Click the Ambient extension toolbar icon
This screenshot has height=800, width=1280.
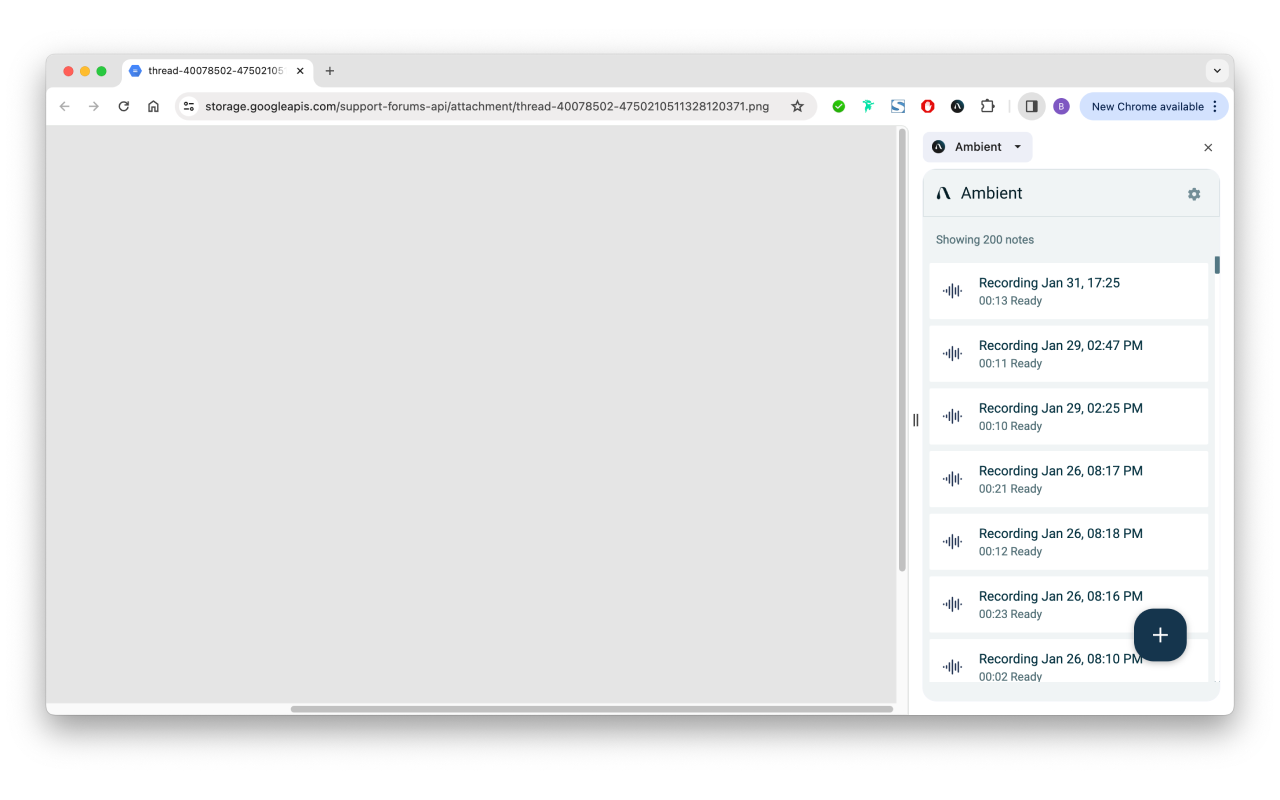[957, 106]
